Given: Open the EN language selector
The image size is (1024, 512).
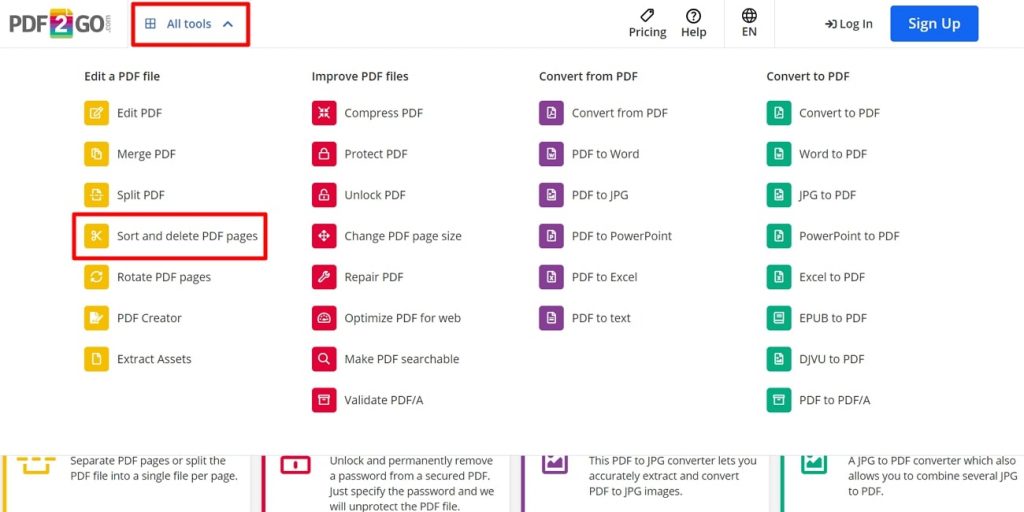Looking at the screenshot, I should click(x=749, y=23).
